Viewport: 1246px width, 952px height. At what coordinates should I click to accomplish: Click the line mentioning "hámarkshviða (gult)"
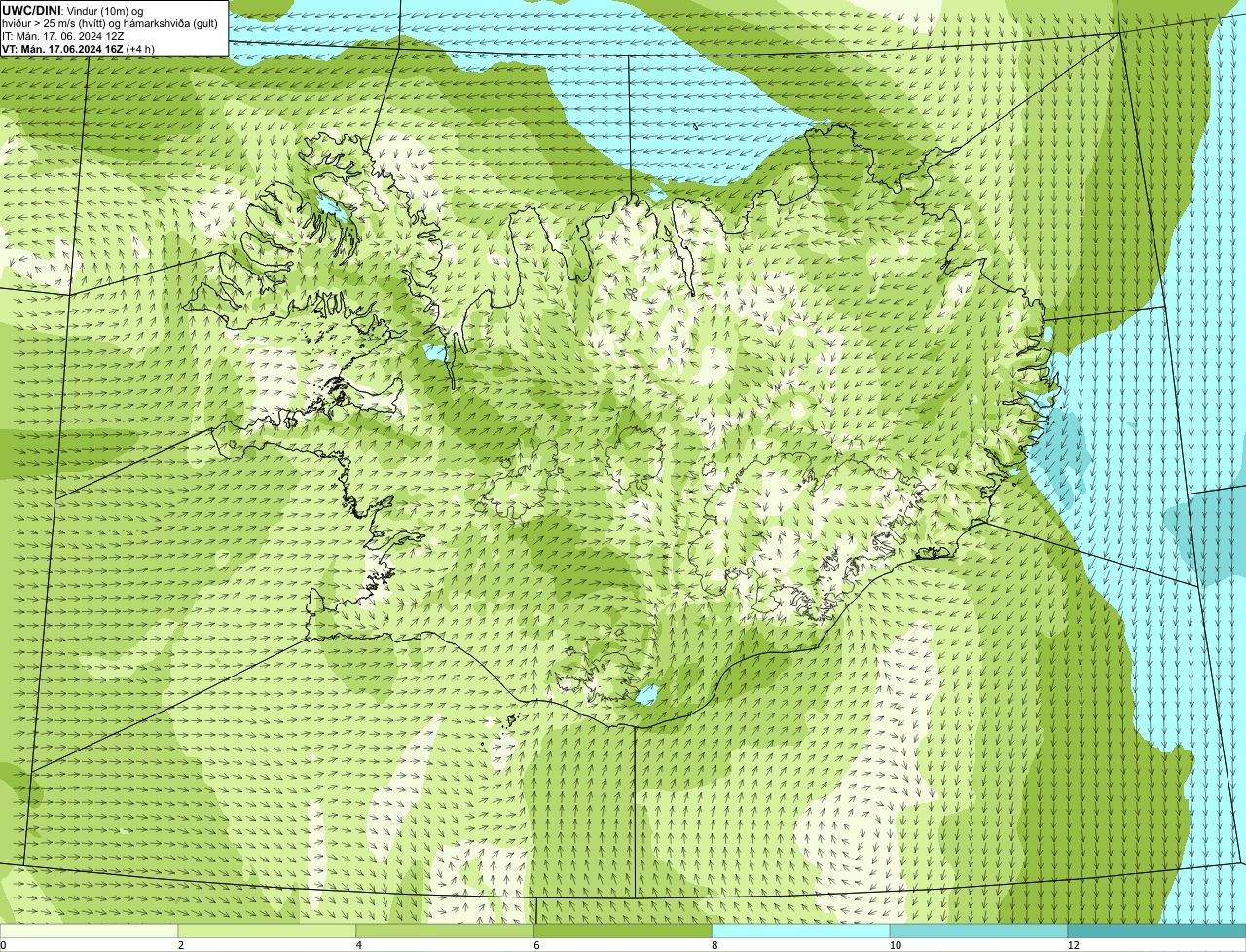tap(110, 23)
